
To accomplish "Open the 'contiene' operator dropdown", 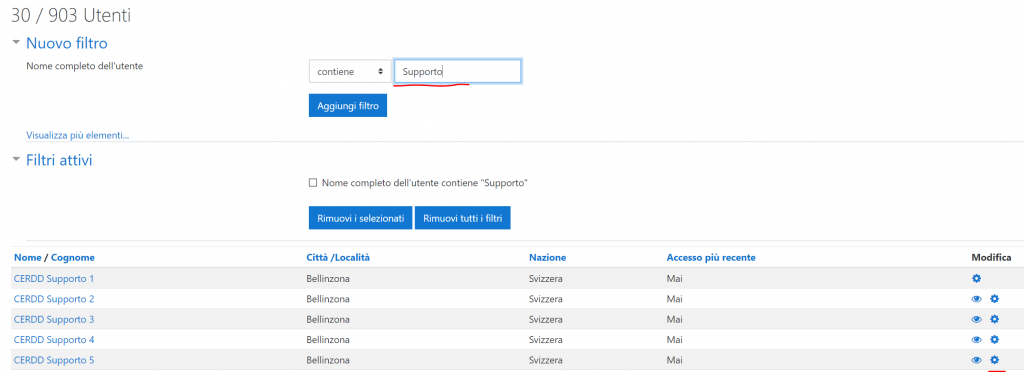I will [x=349, y=72].
